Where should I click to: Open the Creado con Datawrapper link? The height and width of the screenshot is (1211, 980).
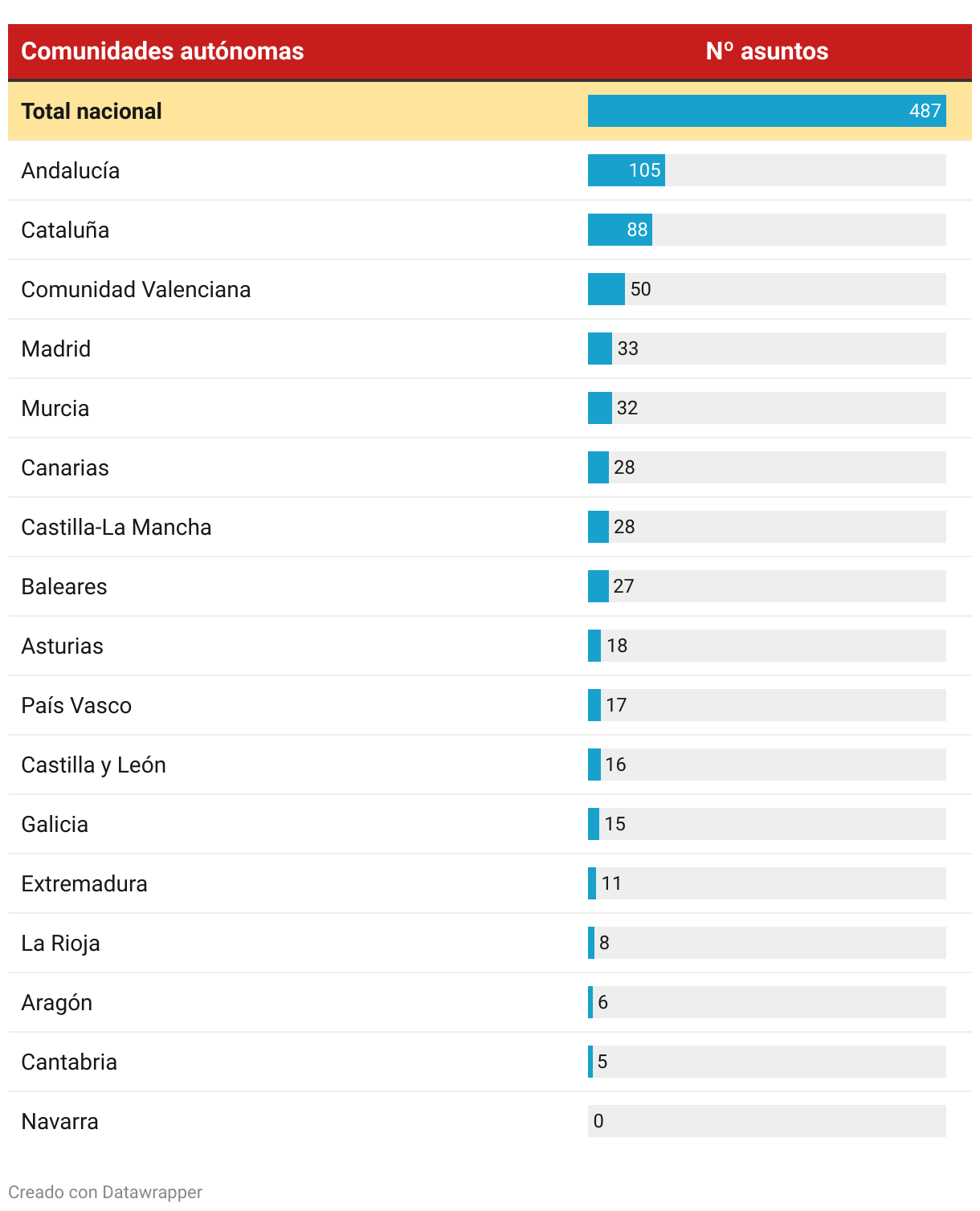pyautogui.click(x=105, y=1192)
